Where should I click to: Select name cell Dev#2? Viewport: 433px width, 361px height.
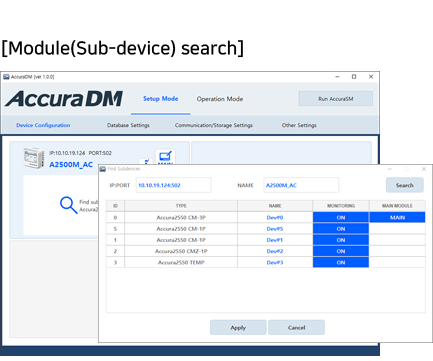(x=275, y=251)
